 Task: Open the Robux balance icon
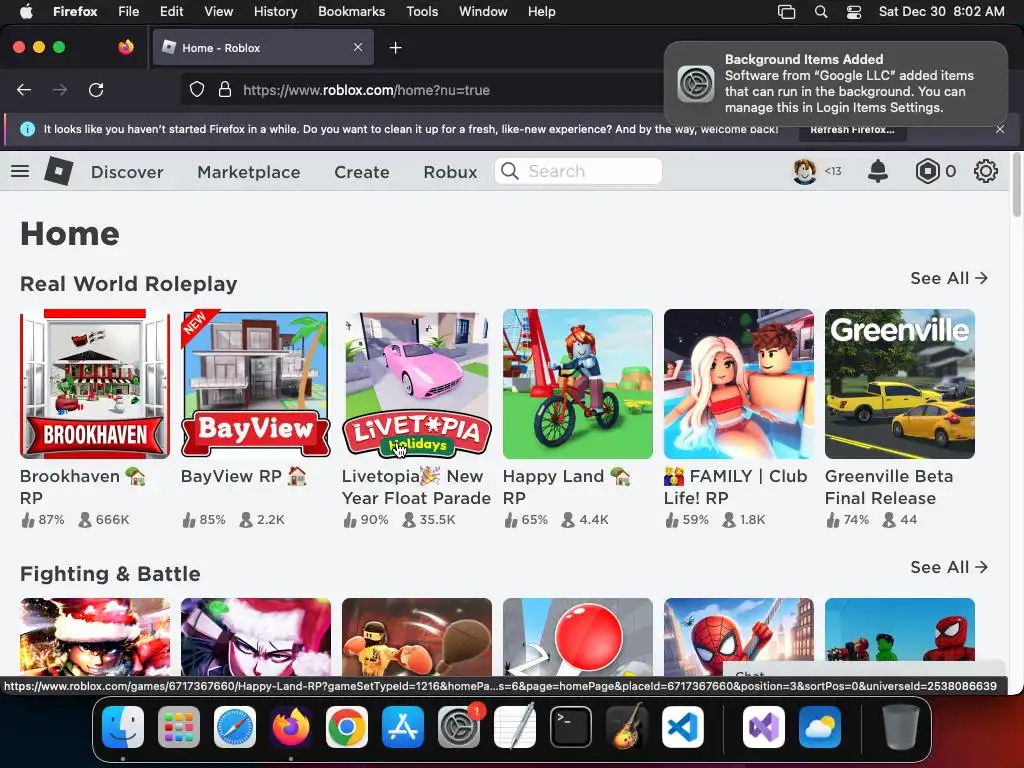click(x=927, y=171)
